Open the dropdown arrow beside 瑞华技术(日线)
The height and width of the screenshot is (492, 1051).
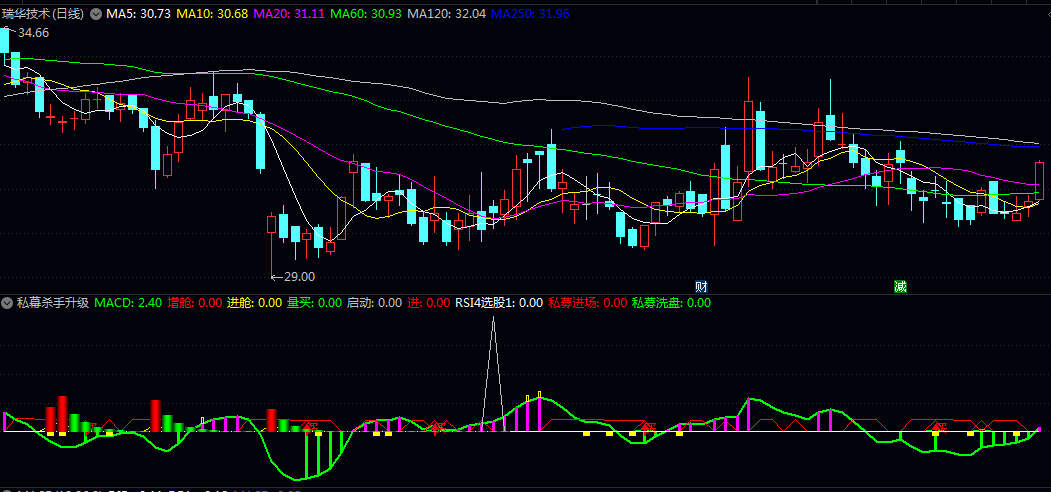pos(96,14)
